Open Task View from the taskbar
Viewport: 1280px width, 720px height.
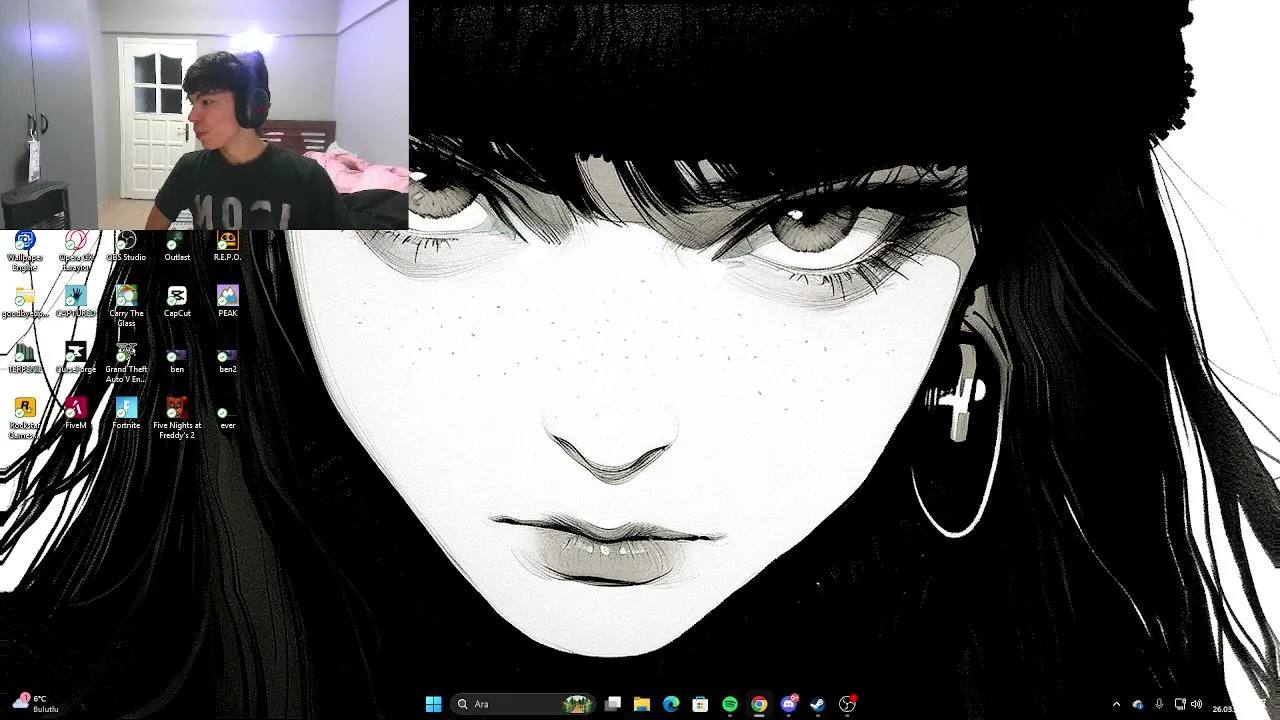coord(613,704)
